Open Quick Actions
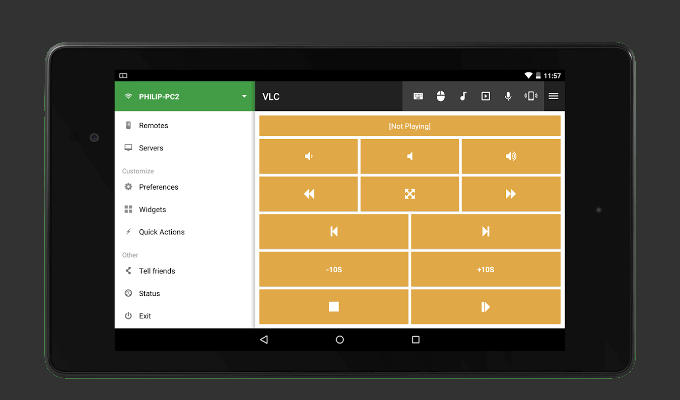 coord(161,232)
